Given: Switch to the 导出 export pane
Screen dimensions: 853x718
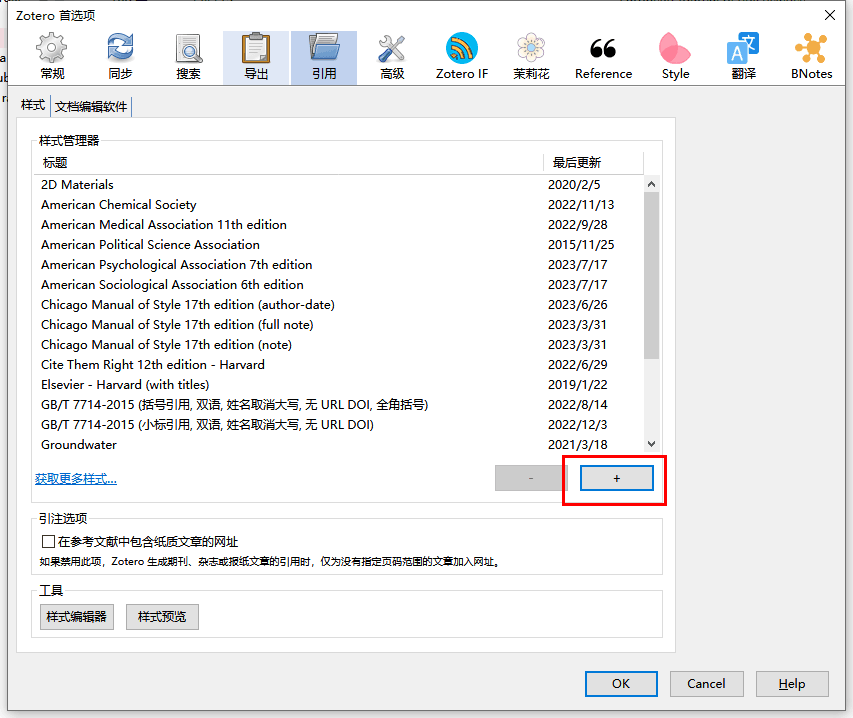Looking at the screenshot, I should point(256,57).
